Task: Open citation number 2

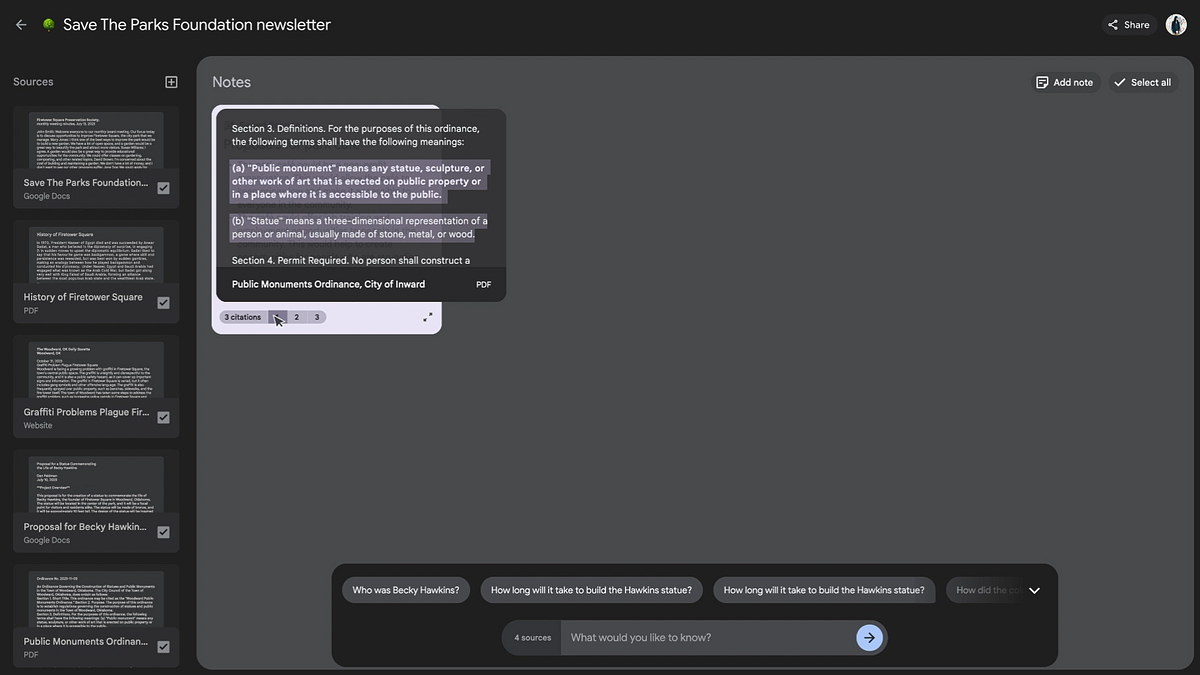Action: [296, 317]
